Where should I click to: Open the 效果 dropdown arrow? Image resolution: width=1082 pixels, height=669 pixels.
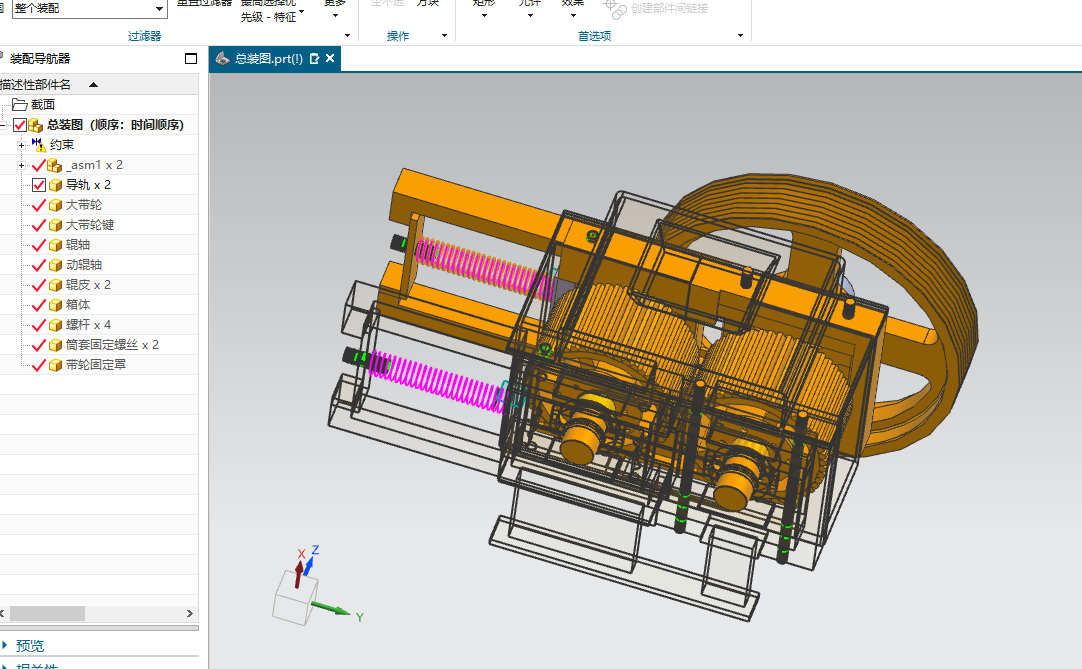coord(573,15)
